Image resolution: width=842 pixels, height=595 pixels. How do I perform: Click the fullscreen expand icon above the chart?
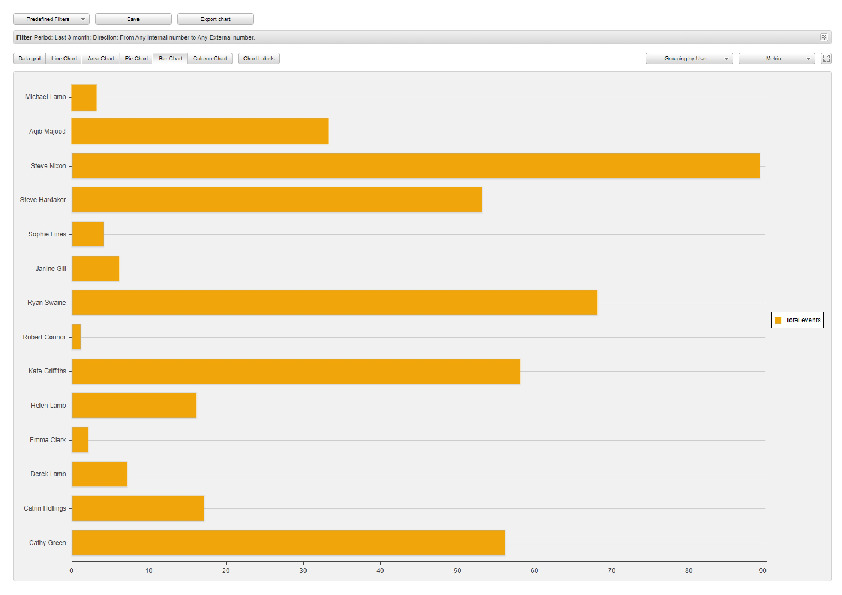pos(827,59)
